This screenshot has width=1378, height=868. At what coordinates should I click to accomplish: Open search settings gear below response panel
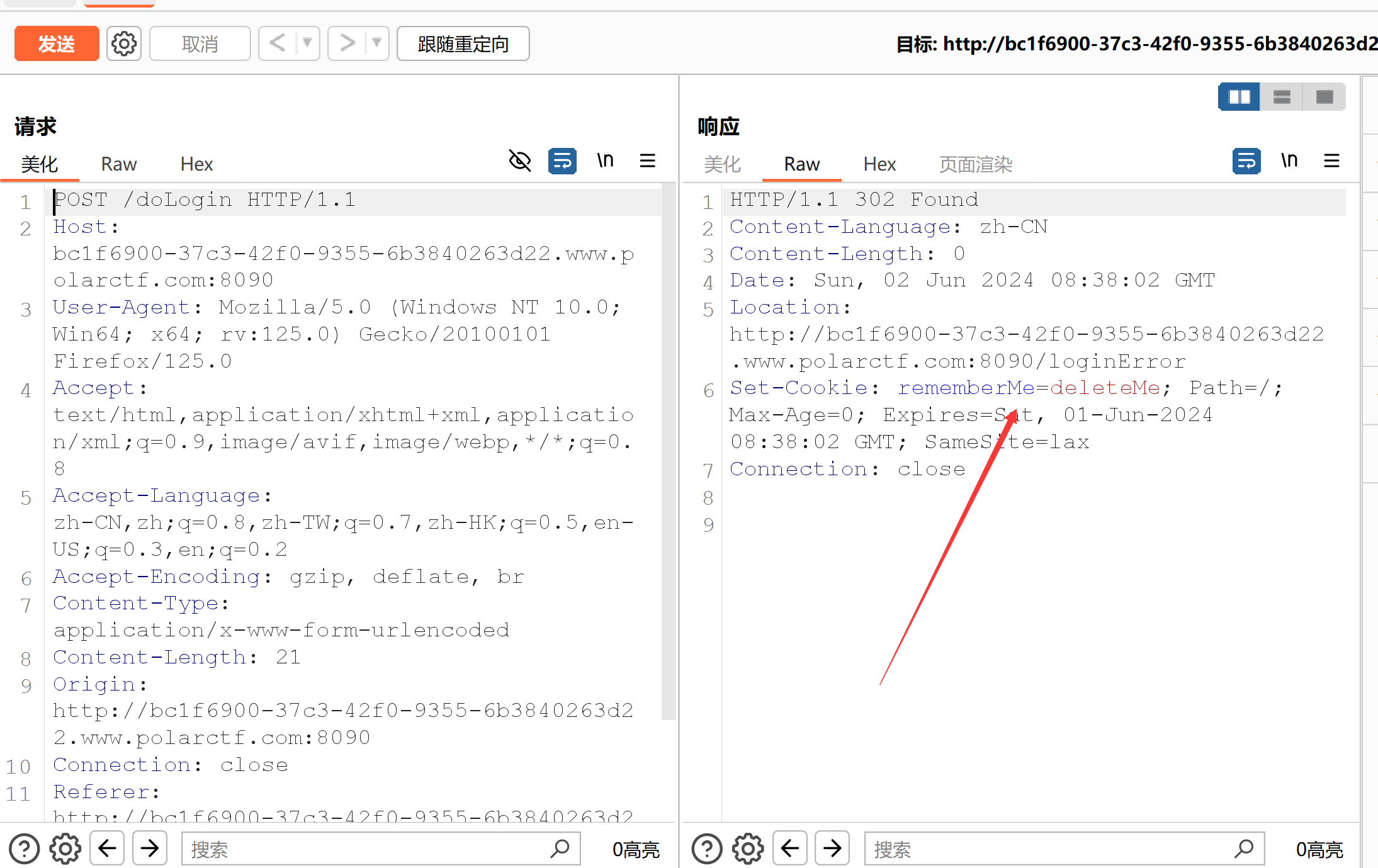pos(748,848)
